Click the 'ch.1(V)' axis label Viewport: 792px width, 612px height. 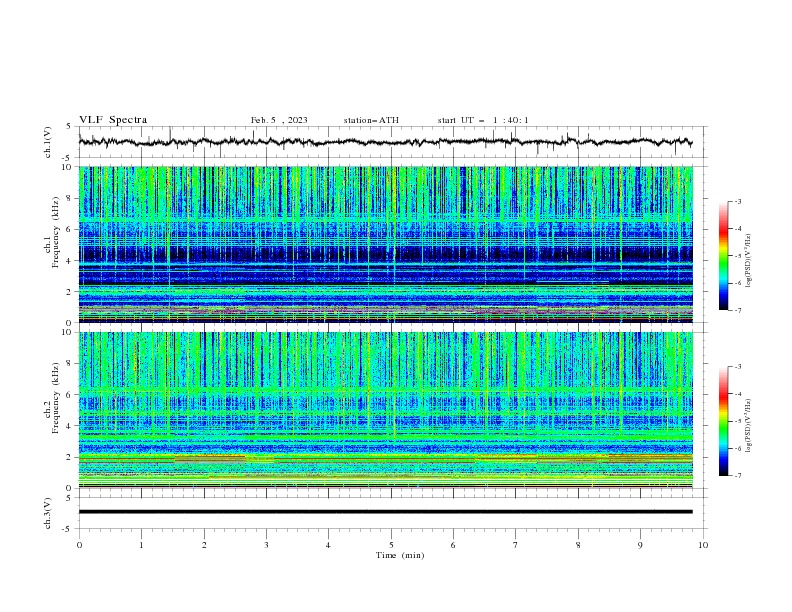click(48, 142)
